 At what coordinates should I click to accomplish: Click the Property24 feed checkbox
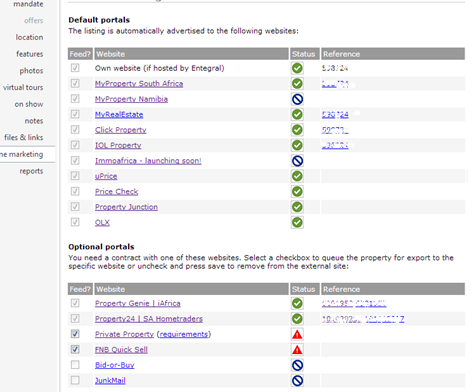tap(75, 318)
